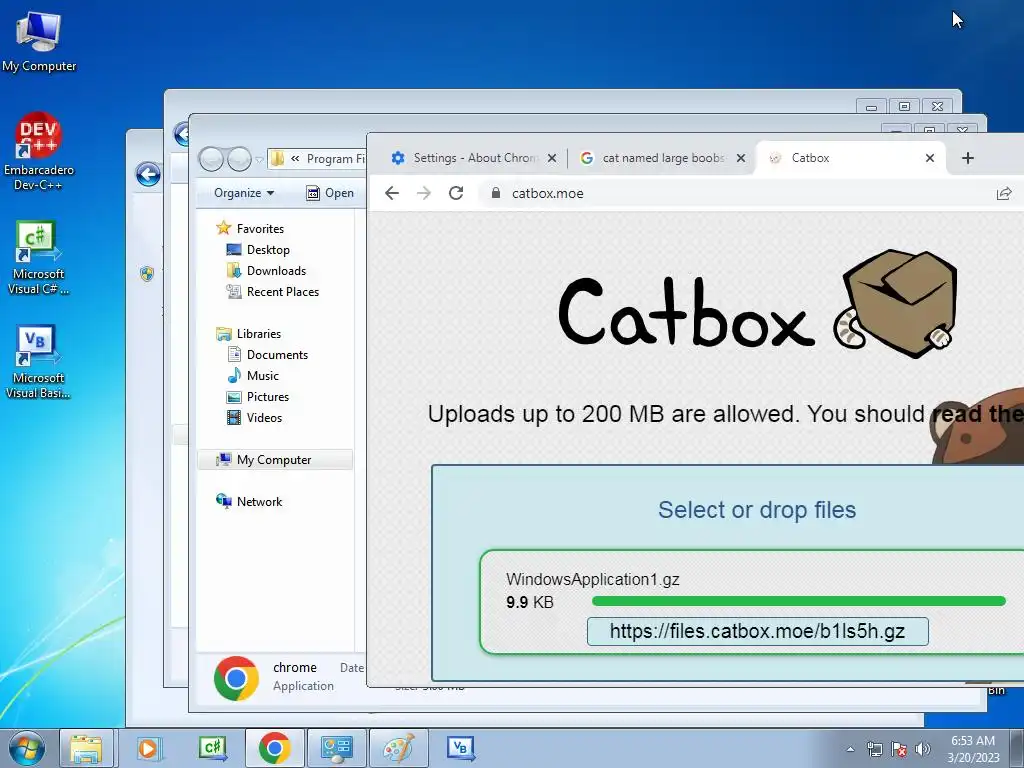Select the Catbox tab
Screen dimensions: 1024x768
pos(849,158)
